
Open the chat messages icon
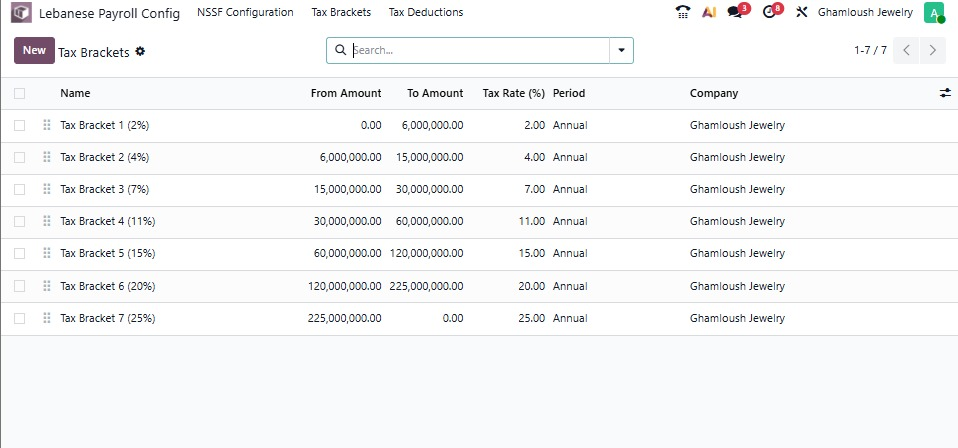point(736,13)
